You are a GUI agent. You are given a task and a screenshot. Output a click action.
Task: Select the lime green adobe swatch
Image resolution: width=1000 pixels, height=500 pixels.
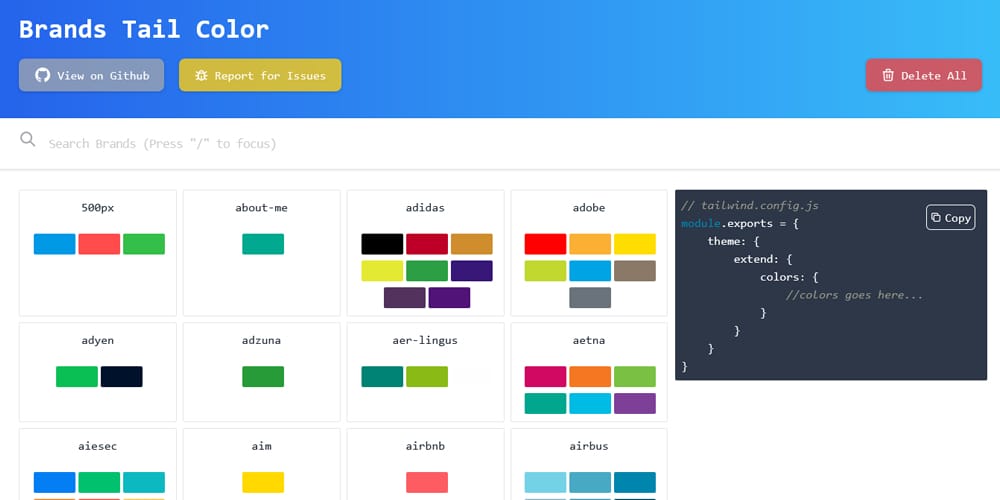[545, 270]
